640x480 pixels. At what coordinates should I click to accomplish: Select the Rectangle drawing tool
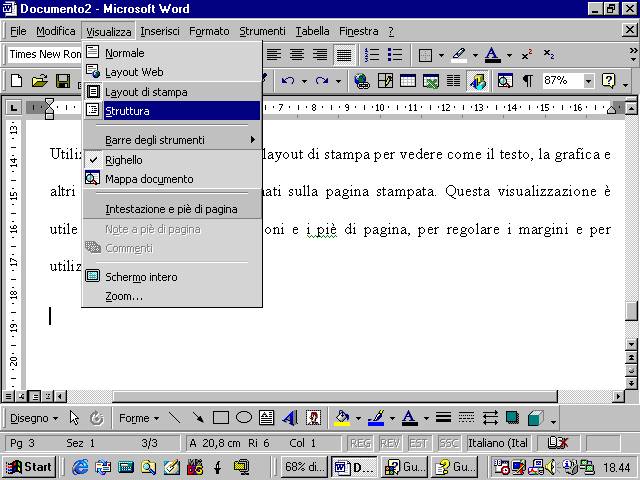[x=221, y=418]
